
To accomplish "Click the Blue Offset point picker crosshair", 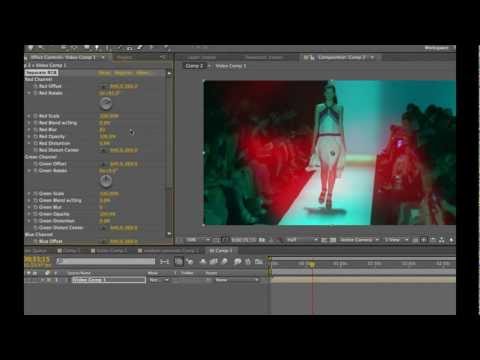I will [x=104, y=241].
